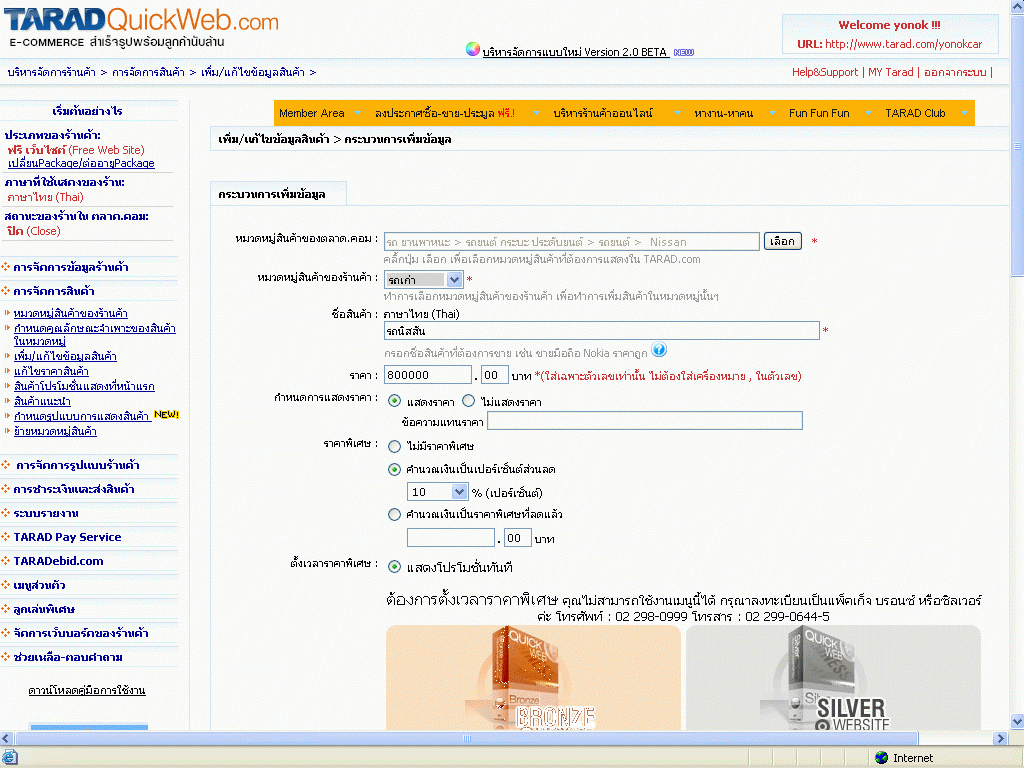Click the Bronze website package image

[533, 678]
